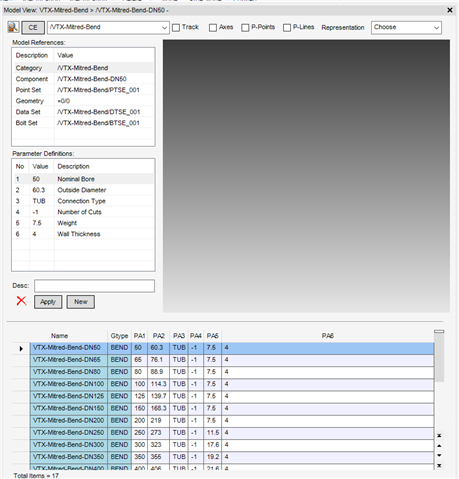The width and height of the screenshot is (459, 479).
Task: Expand the /VTX-Mitred-Bend category dropdown
Action: tap(108, 28)
